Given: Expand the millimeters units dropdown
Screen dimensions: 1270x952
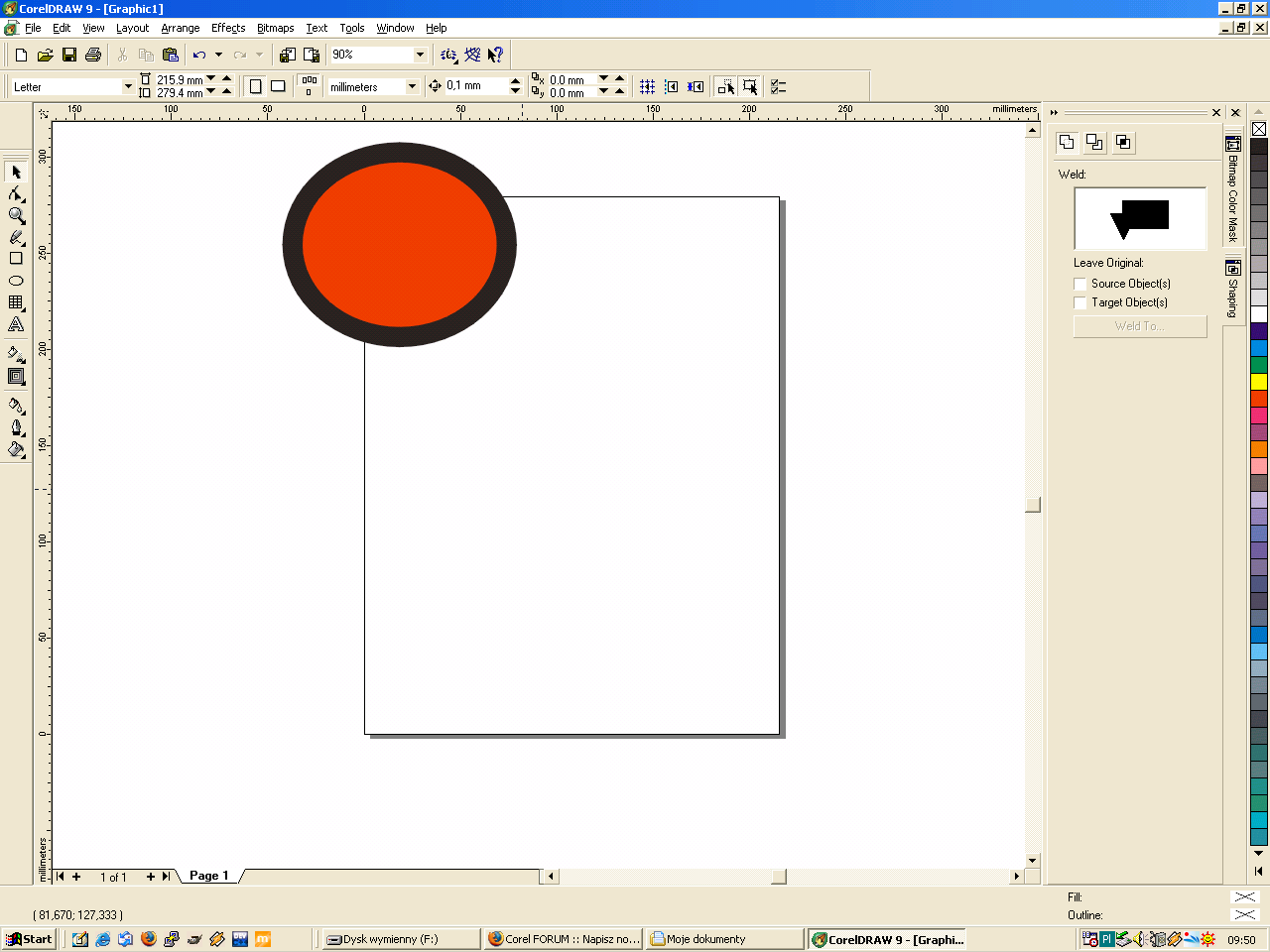Looking at the screenshot, I should pos(412,87).
